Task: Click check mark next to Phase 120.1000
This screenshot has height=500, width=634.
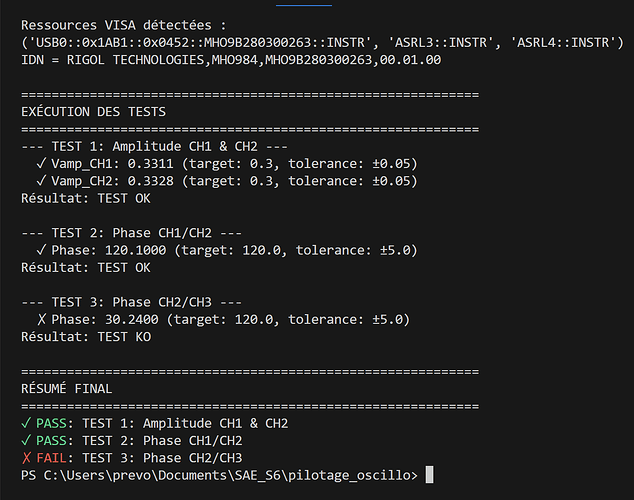Action: click(40, 250)
